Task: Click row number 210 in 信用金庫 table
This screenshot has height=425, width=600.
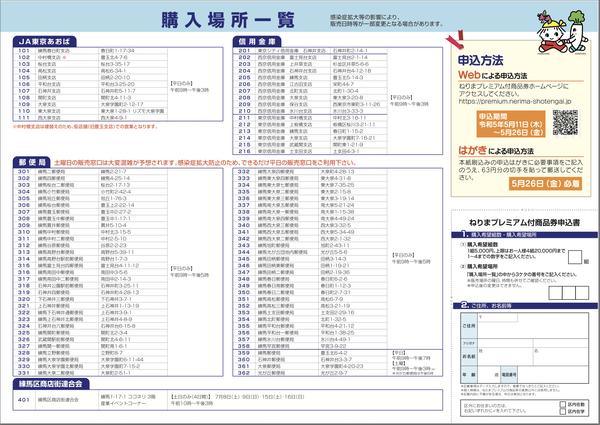Action: [245, 111]
